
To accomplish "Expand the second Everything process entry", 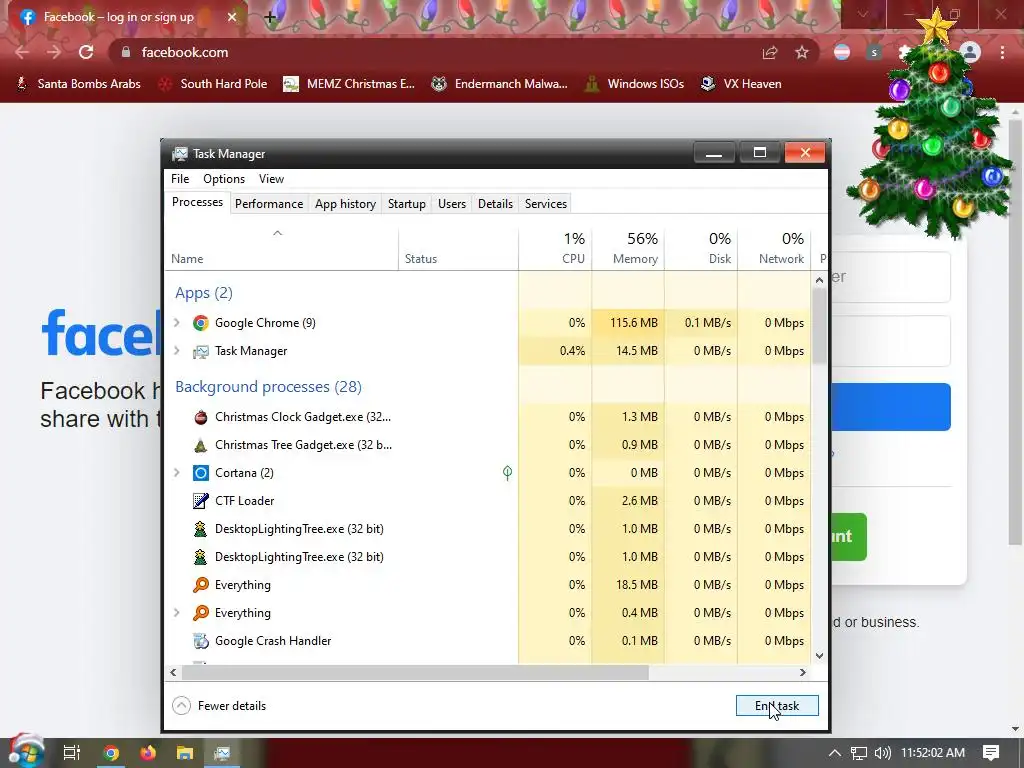I will (176, 613).
